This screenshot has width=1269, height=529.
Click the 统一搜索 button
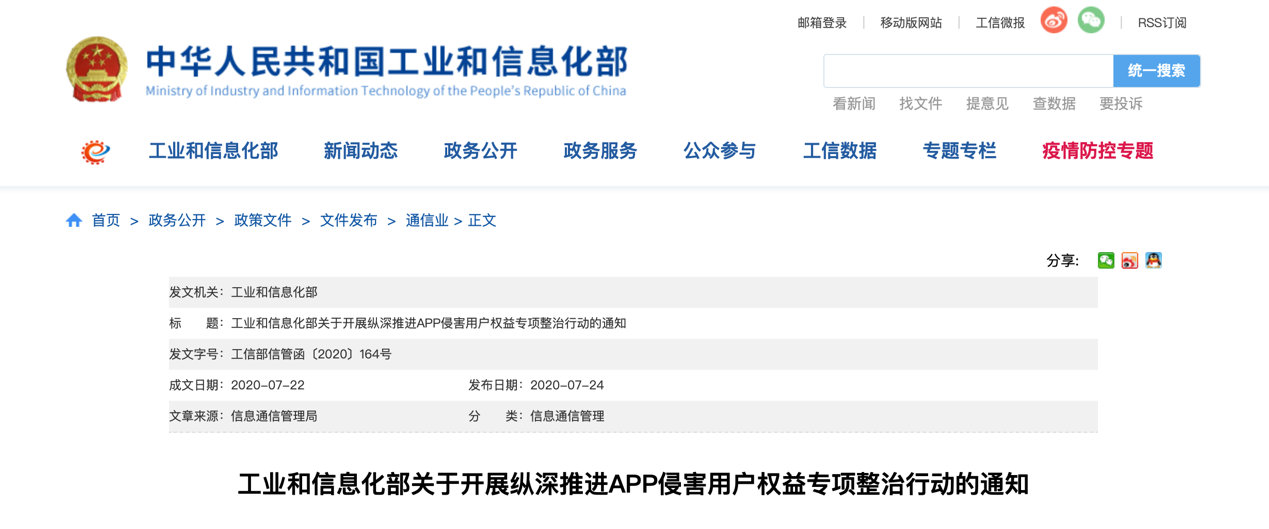[1156, 71]
